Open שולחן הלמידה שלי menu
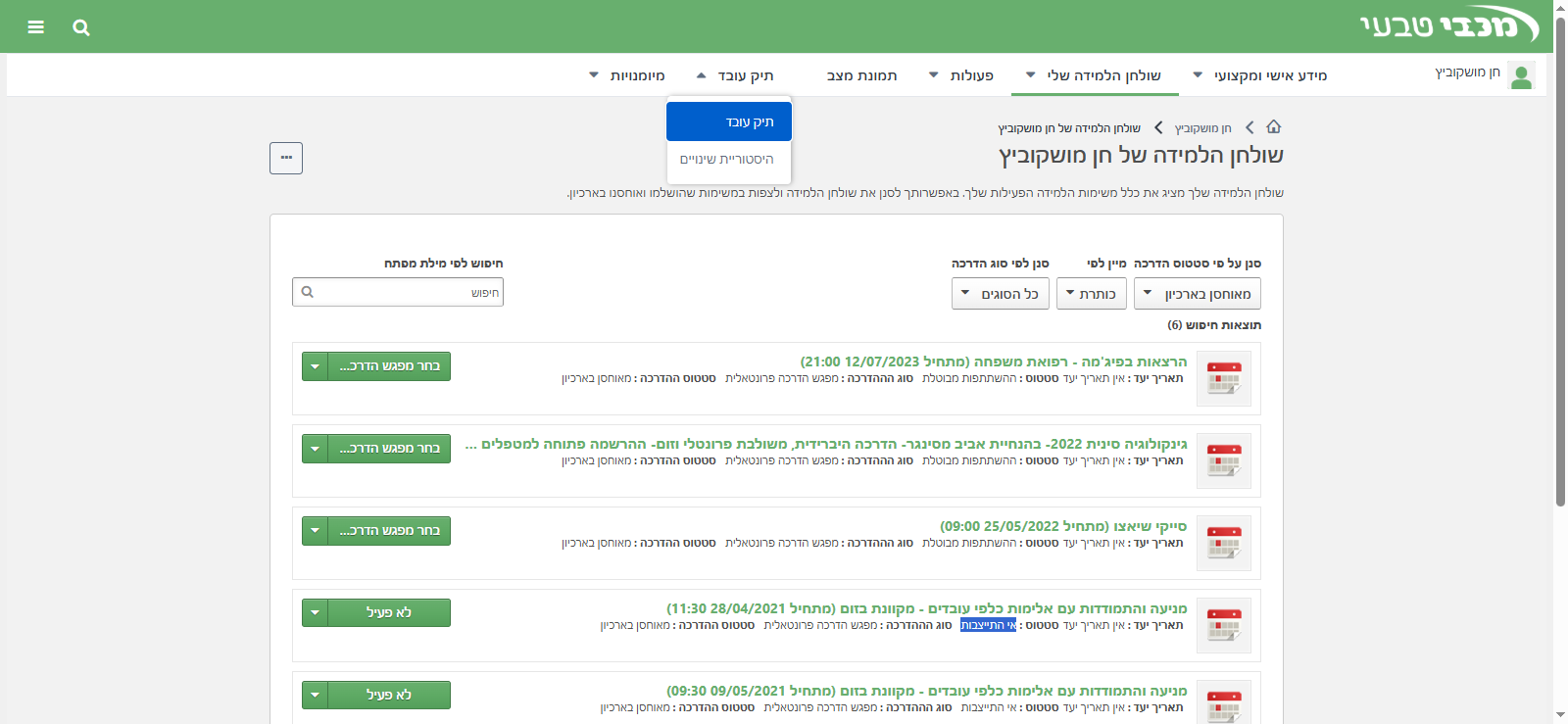The height and width of the screenshot is (724, 1568). coord(1094,75)
